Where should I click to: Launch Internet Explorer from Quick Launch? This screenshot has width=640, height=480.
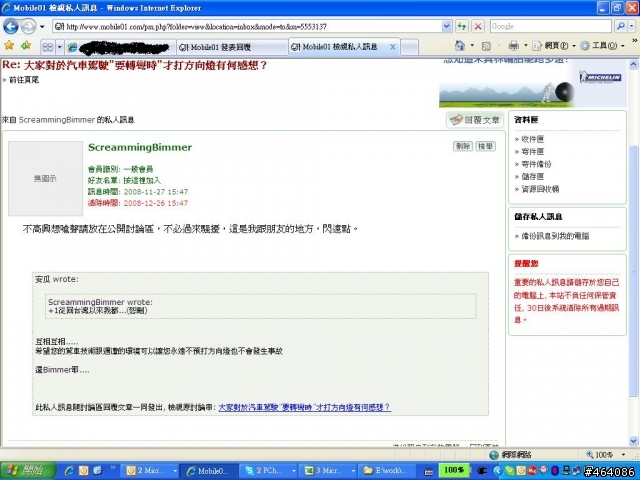pos(69,471)
